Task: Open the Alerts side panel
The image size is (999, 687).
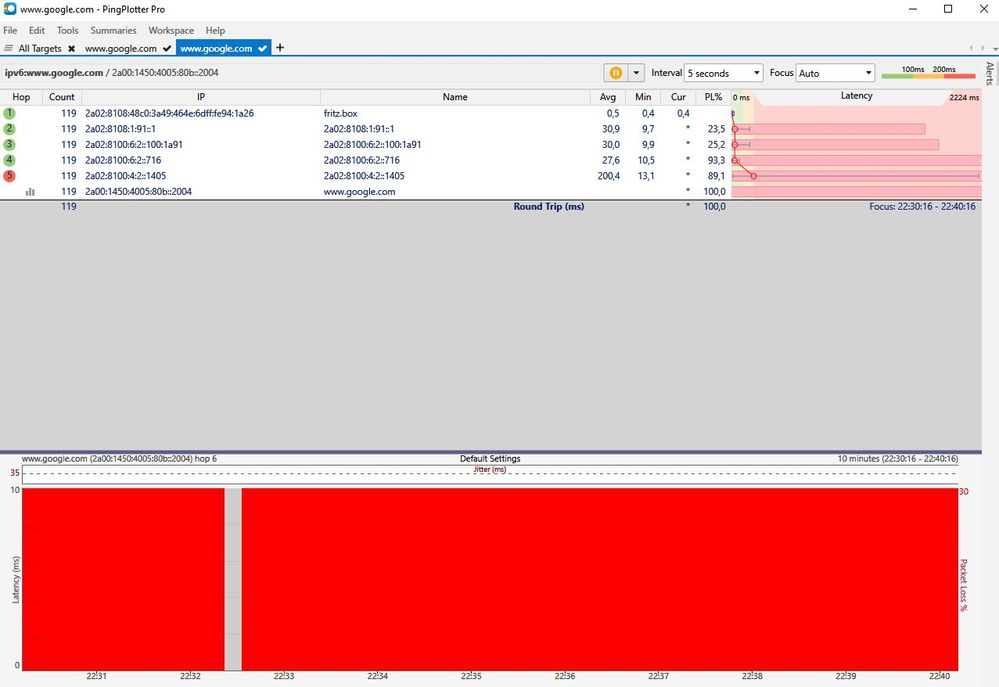Action: (x=989, y=73)
